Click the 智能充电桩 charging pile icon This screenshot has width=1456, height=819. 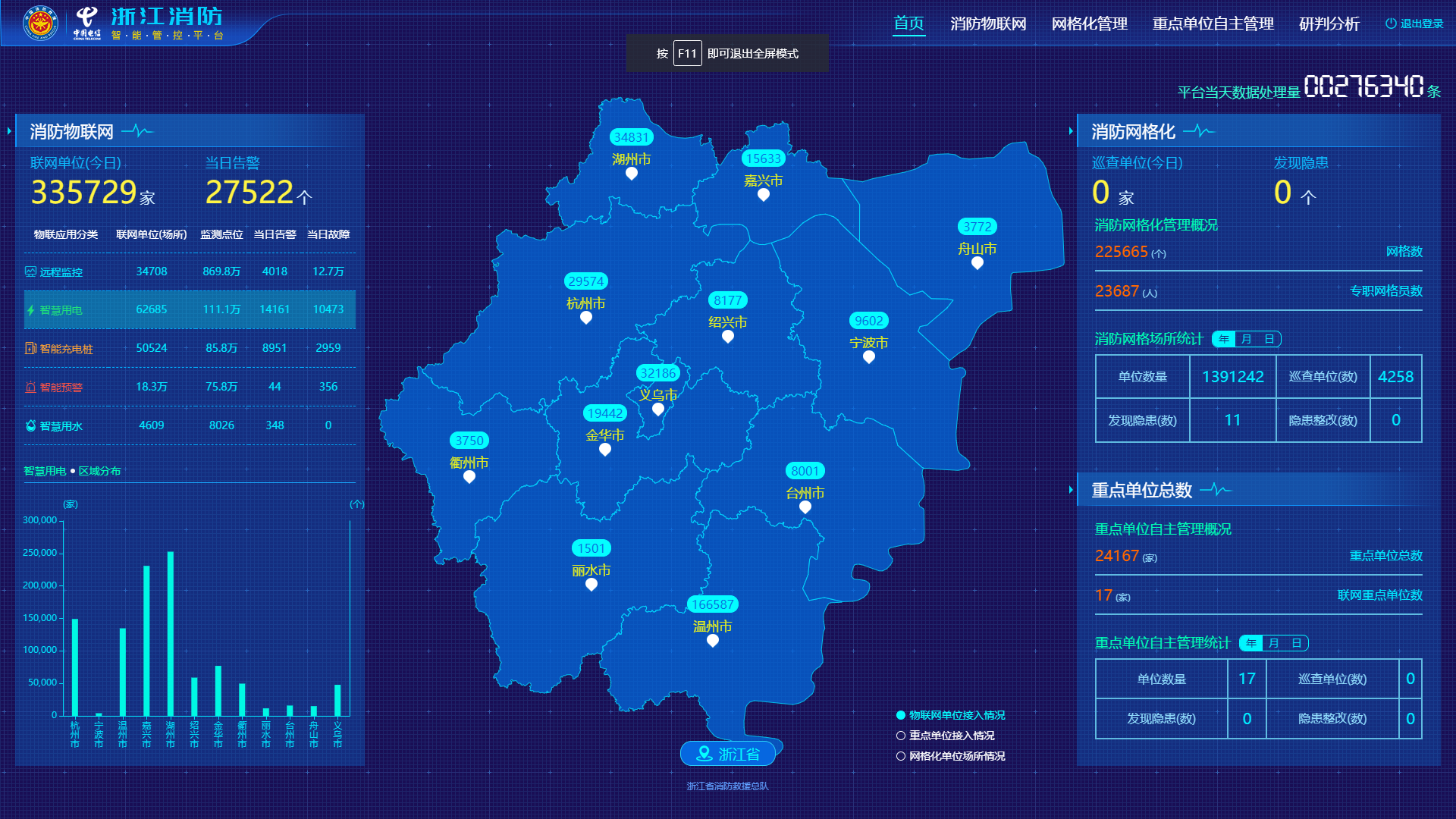pos(30,348)
